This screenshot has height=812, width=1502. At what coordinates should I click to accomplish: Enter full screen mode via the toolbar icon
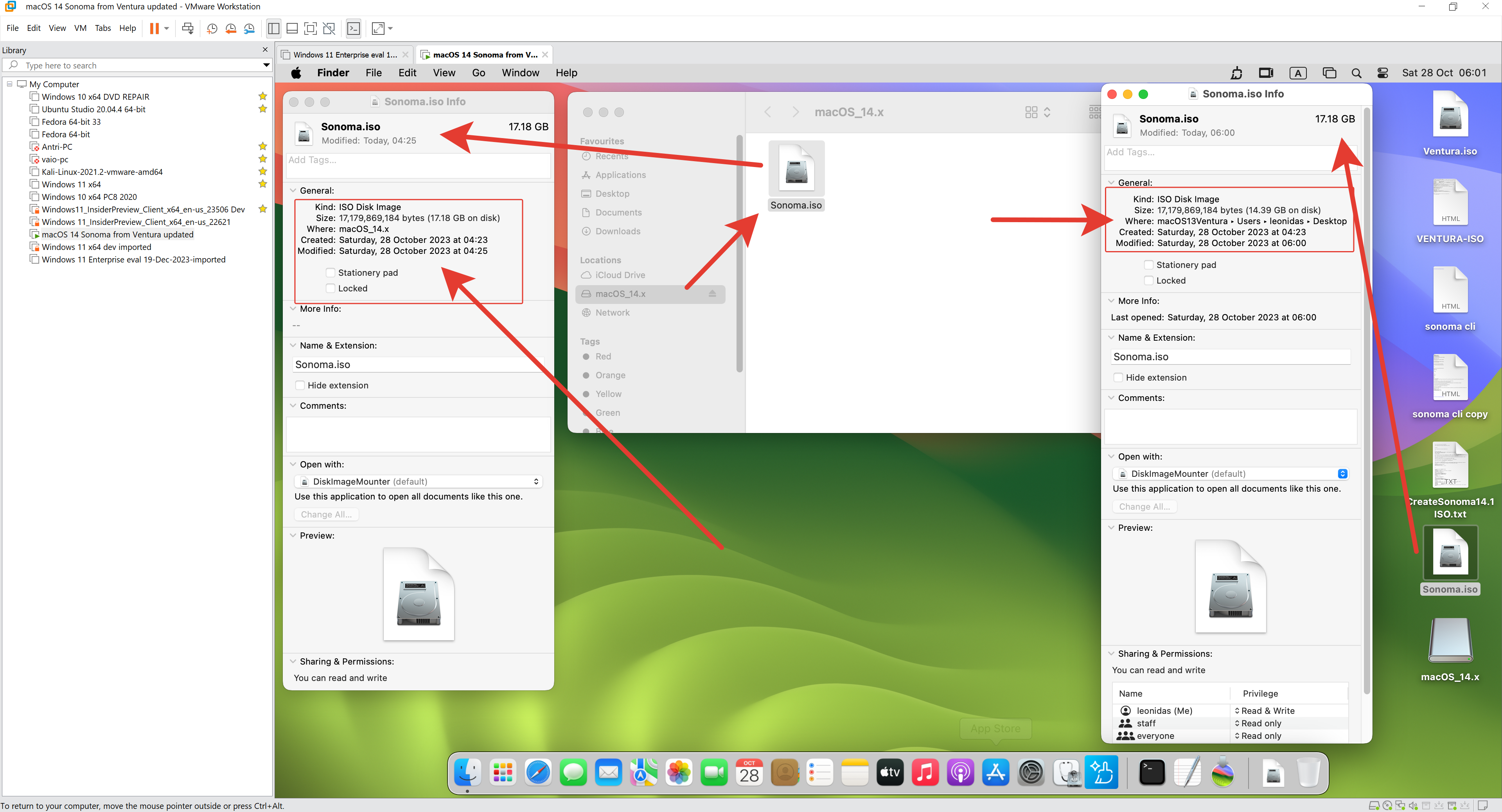click(x=311, y=29)
